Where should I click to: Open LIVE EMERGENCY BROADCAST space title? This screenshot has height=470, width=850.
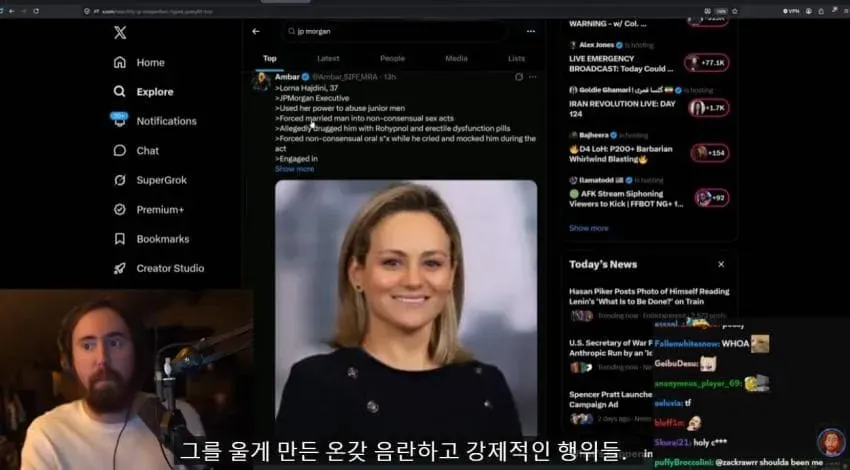coord(621,63)
